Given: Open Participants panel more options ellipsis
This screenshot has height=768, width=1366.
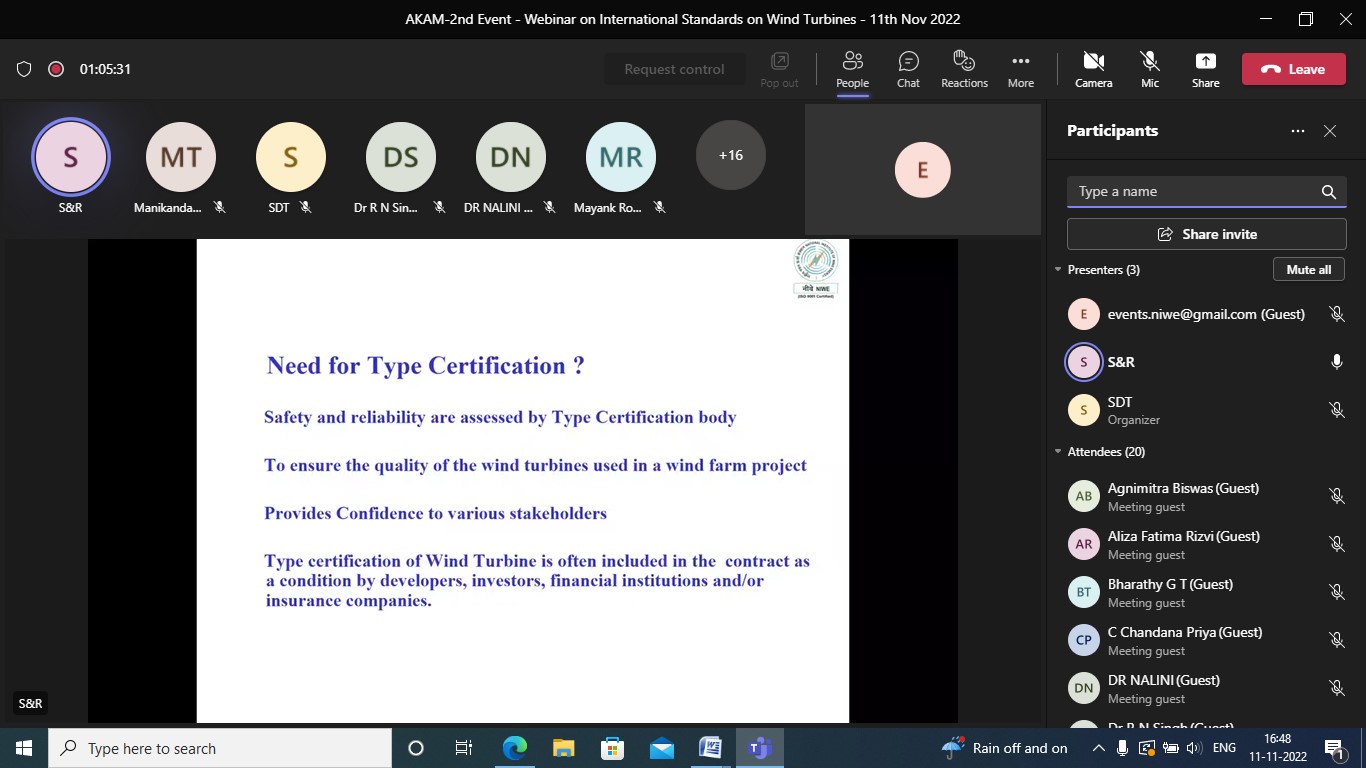Looking at the screenshot, I should [1298, 131].
